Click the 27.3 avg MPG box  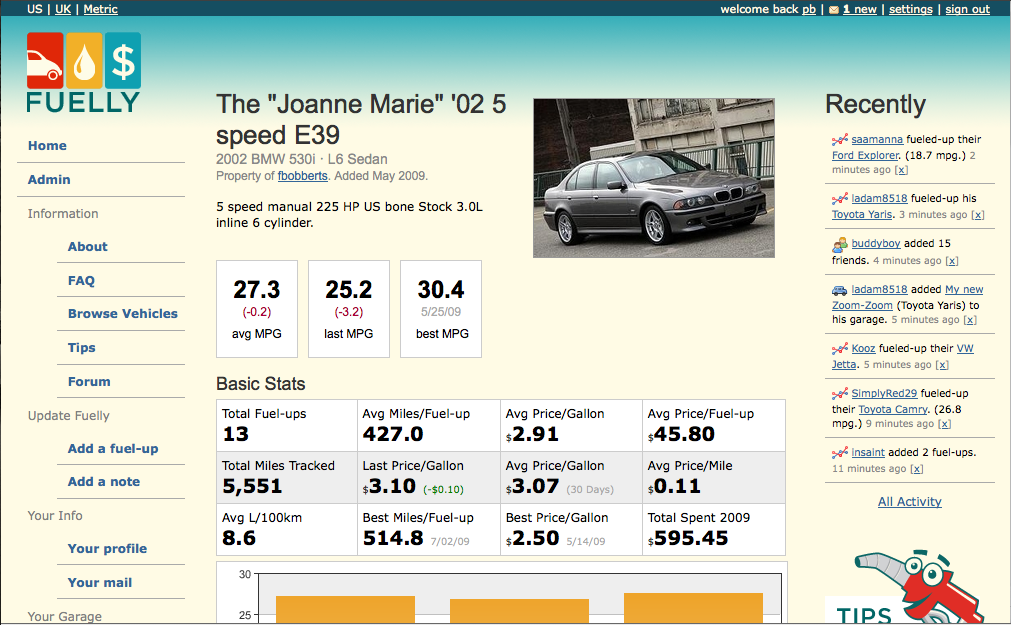257,309
